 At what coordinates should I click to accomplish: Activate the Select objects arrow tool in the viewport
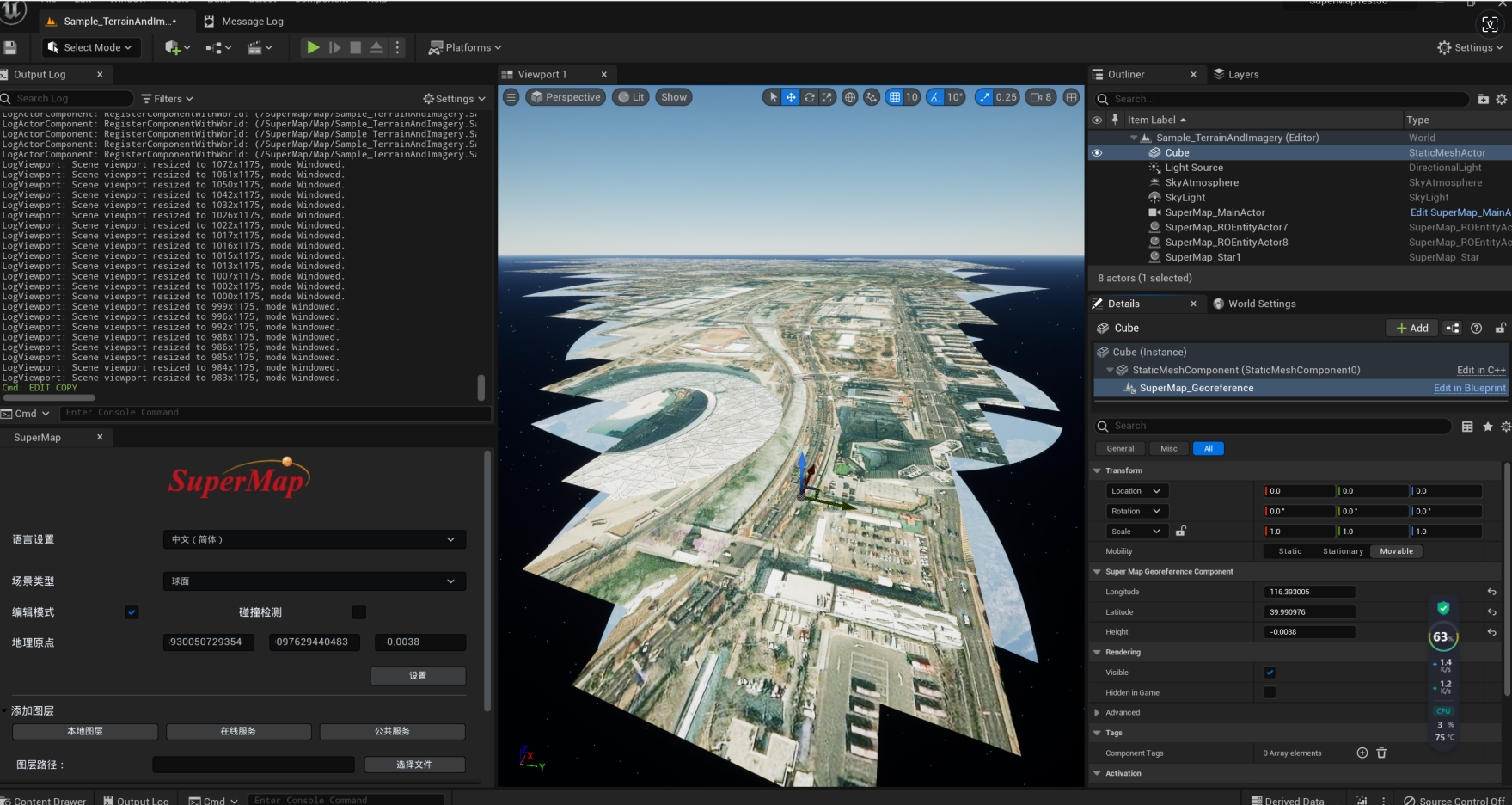point(773,97)
